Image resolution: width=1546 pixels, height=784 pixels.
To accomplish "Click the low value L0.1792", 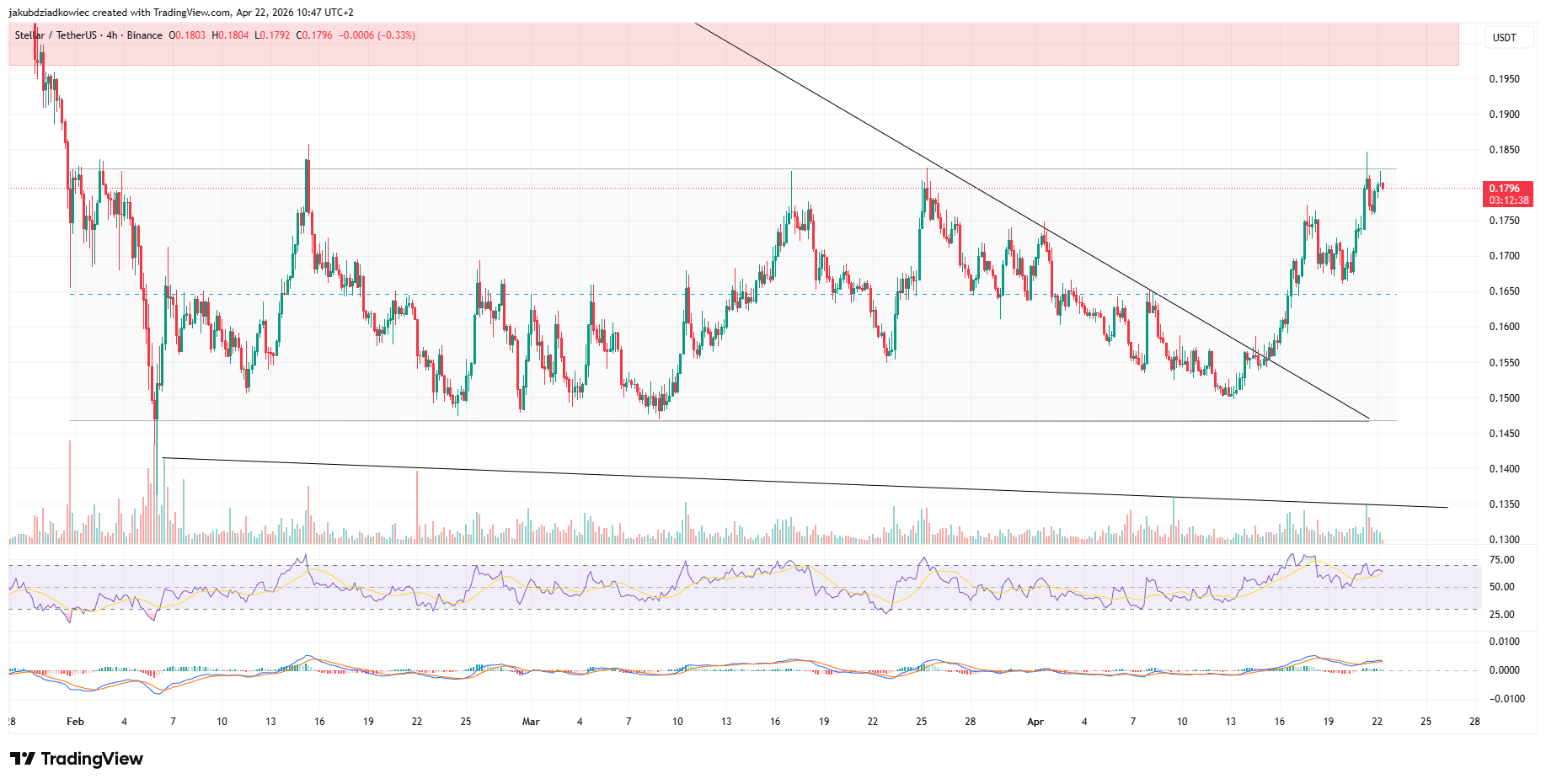I will click(273, 35).
